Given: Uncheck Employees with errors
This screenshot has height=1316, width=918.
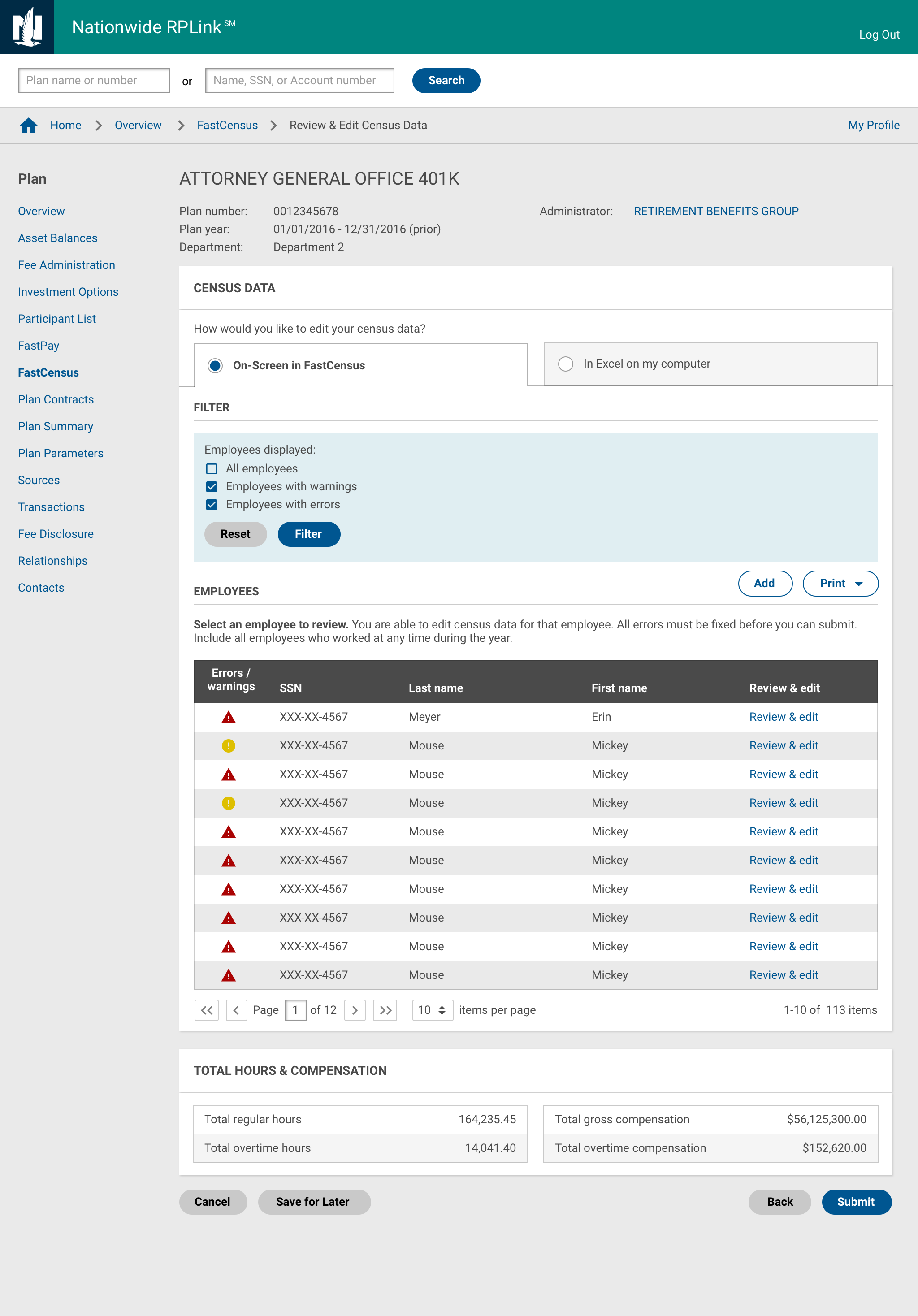Looking at the screenshot, I should pos(212,504).
